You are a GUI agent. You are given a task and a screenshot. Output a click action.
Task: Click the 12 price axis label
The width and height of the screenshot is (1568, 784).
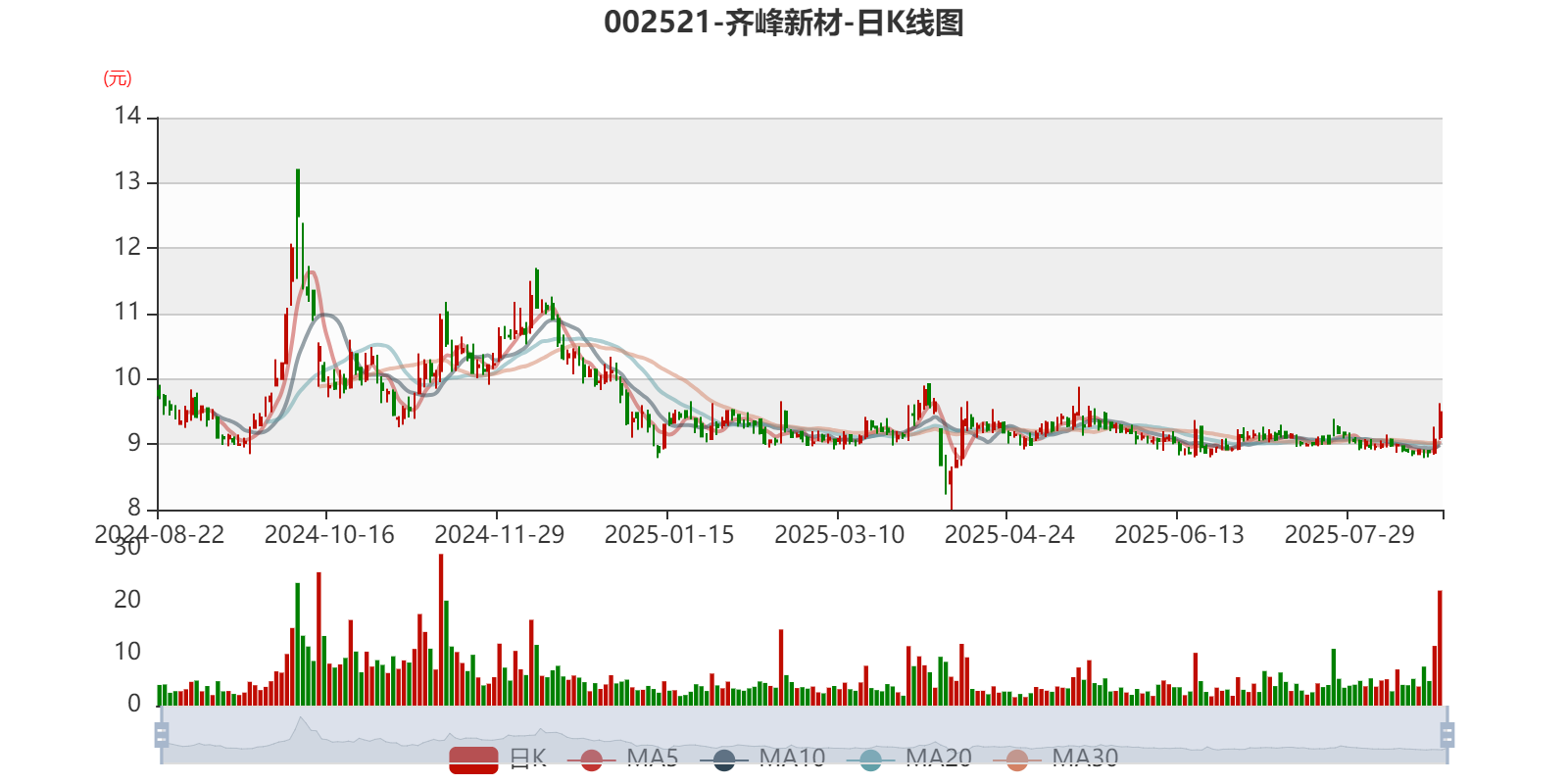[x=127, y=246]
